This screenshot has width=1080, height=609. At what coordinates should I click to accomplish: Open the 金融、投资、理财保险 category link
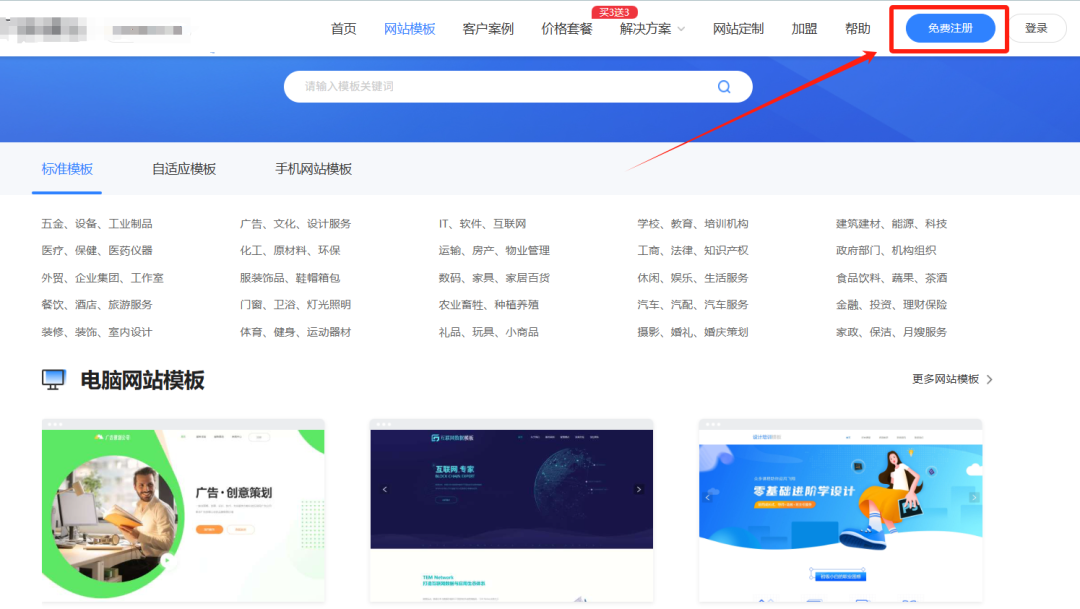tap(891, 305)
